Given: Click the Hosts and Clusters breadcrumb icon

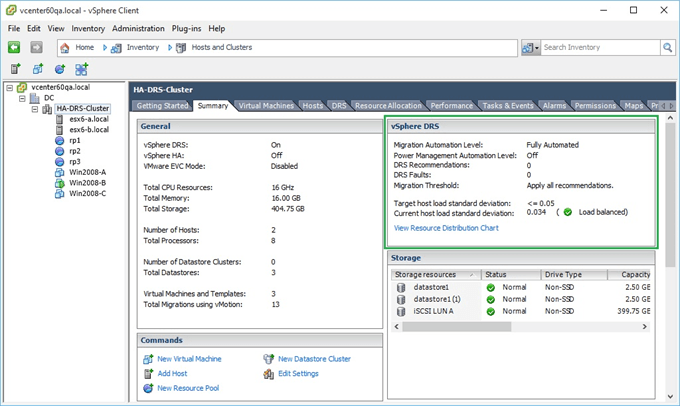Looking at the screenshot, I should coord(181,48).
